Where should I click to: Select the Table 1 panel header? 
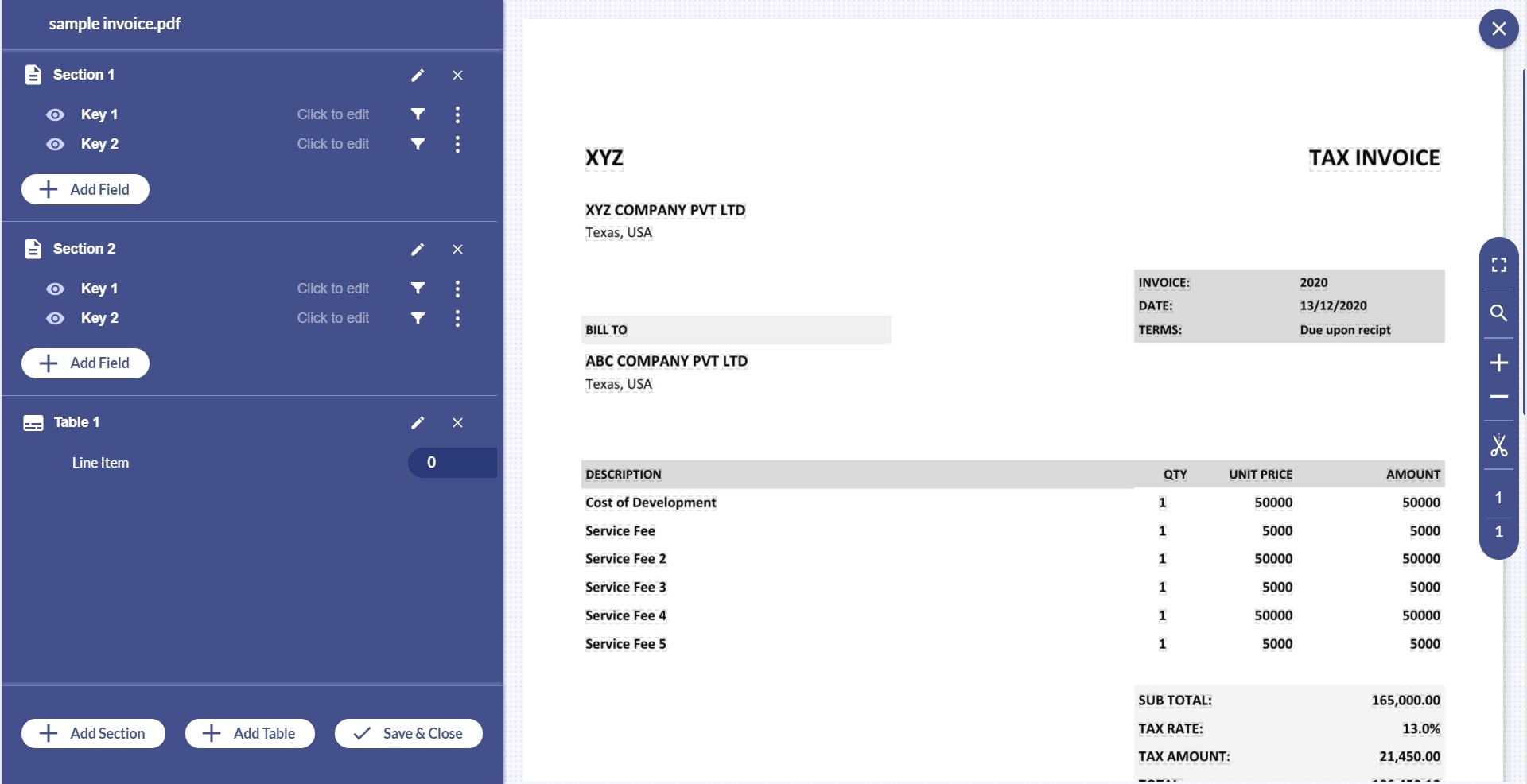point(76,422)
